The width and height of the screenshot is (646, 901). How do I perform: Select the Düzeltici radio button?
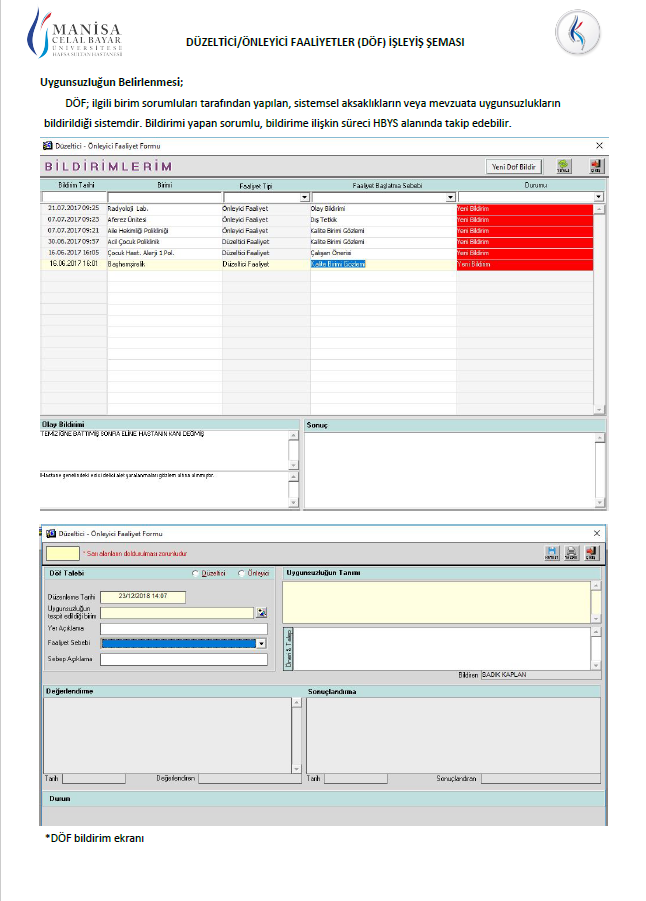[x=196, y=573]
